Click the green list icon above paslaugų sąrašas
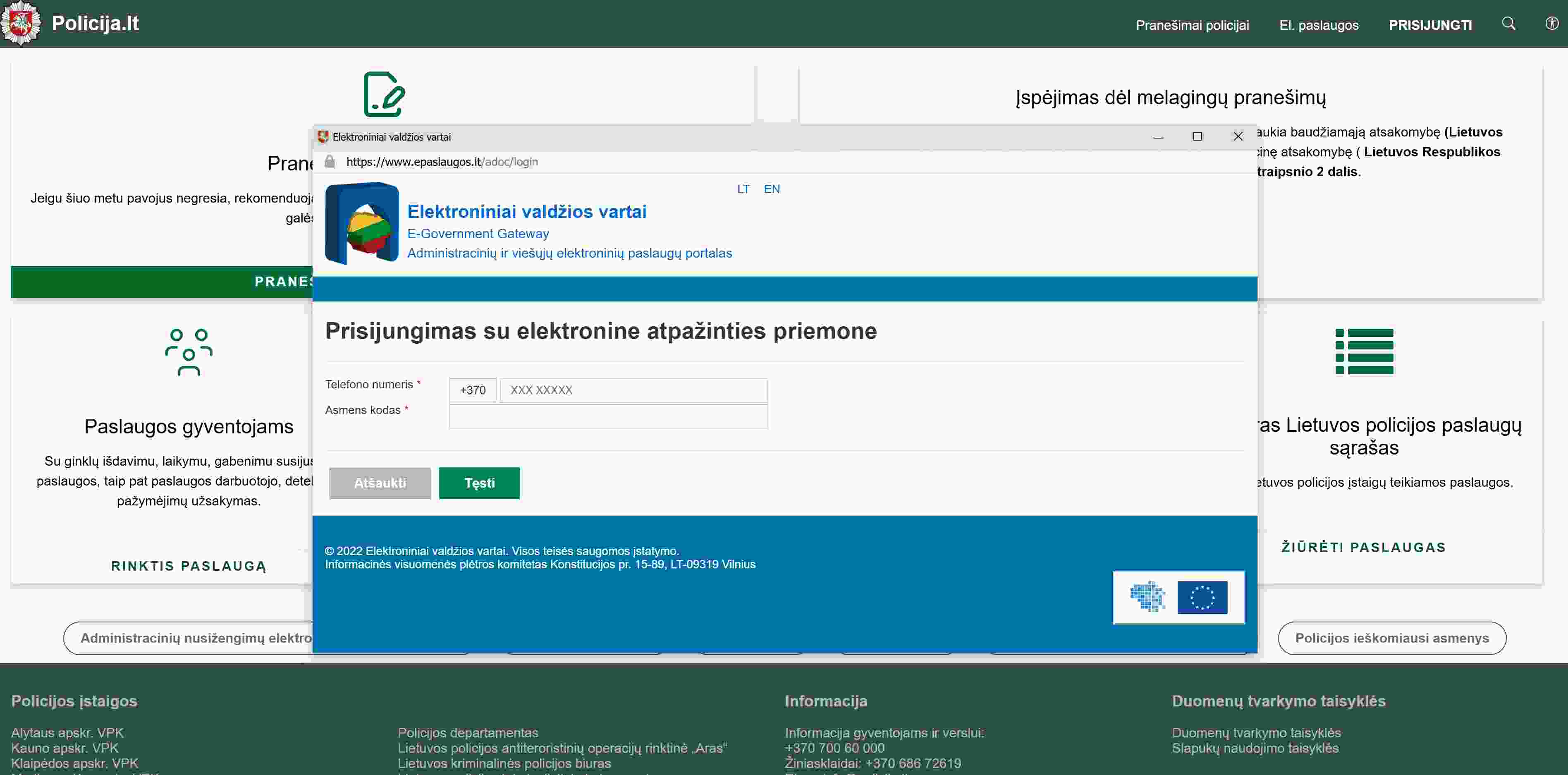This screenshot has height=775, width=1568. (1364, 351)
